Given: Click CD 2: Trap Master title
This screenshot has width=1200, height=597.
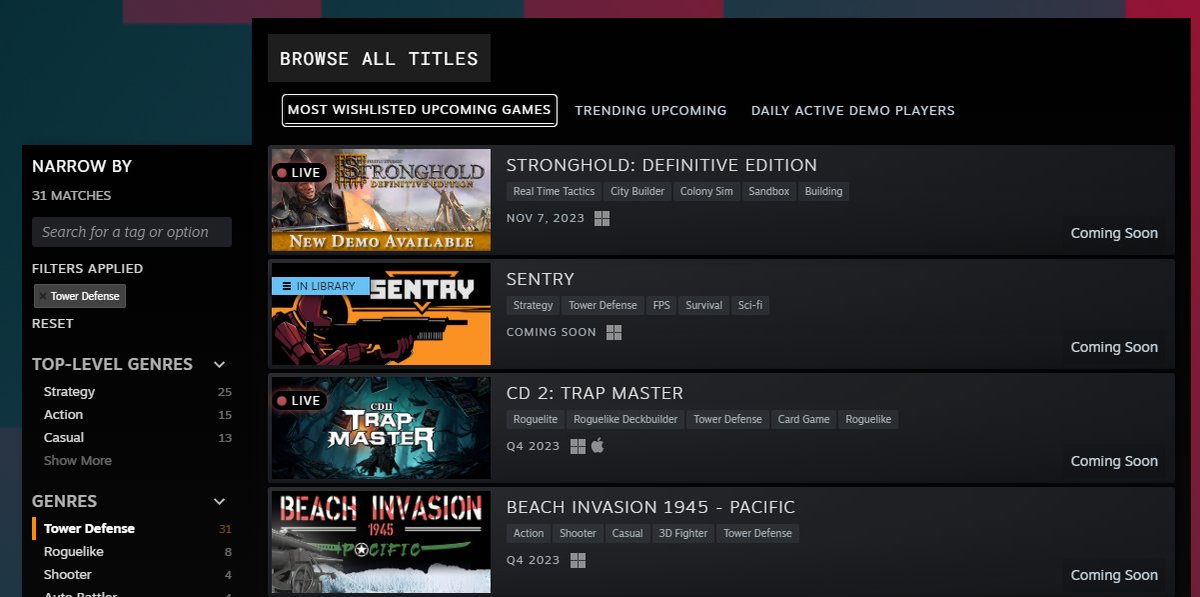Looking at the screenshot, I should pos(595,393).
